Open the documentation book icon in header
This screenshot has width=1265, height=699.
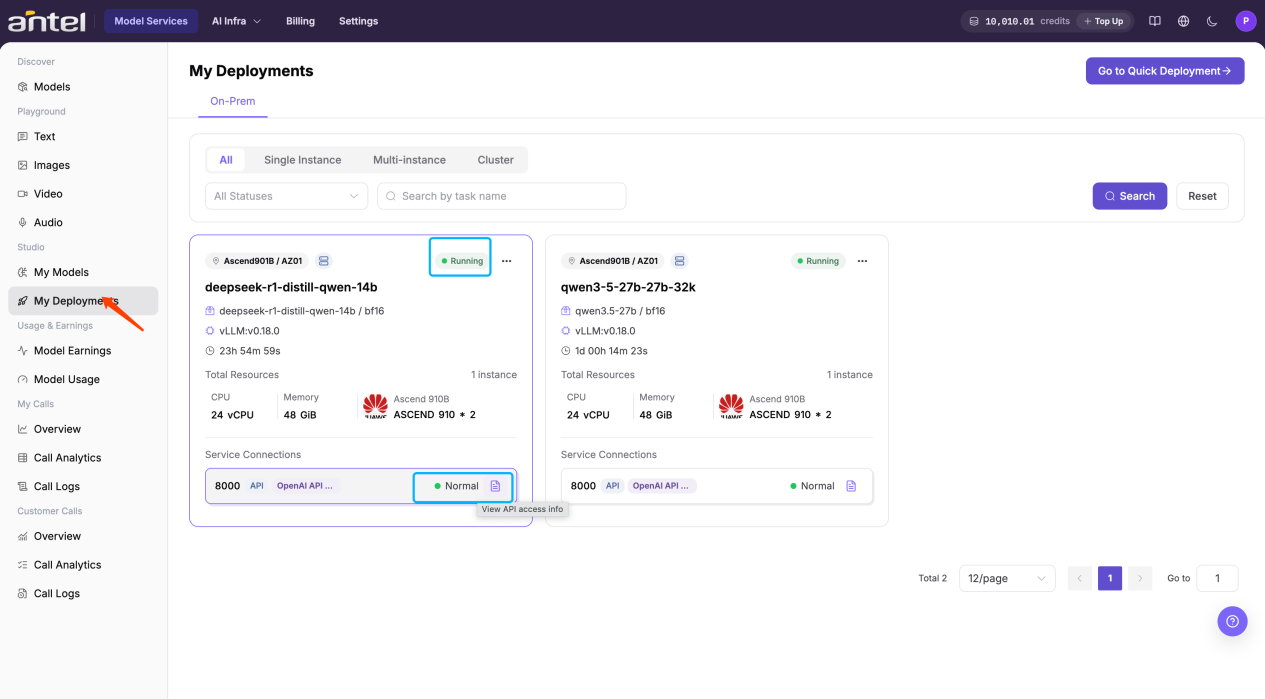[x=1155, y=21]
